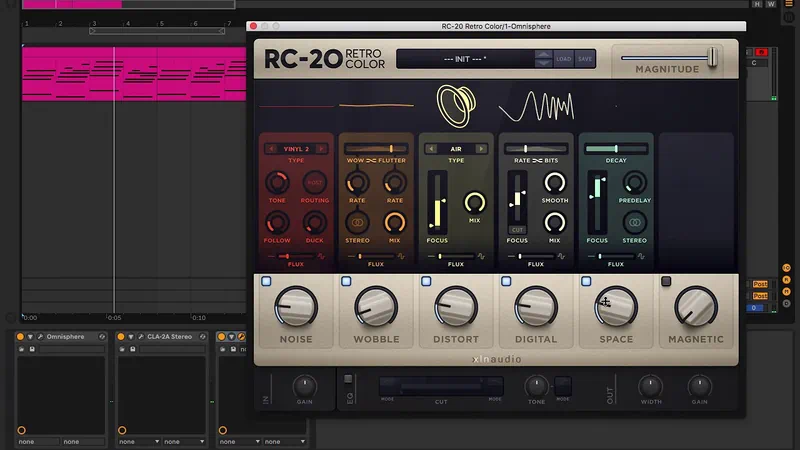The width and height of the screenshot is (800, 450).
Task: Click the large MAGNETIC knob
Action: [695, 307]
